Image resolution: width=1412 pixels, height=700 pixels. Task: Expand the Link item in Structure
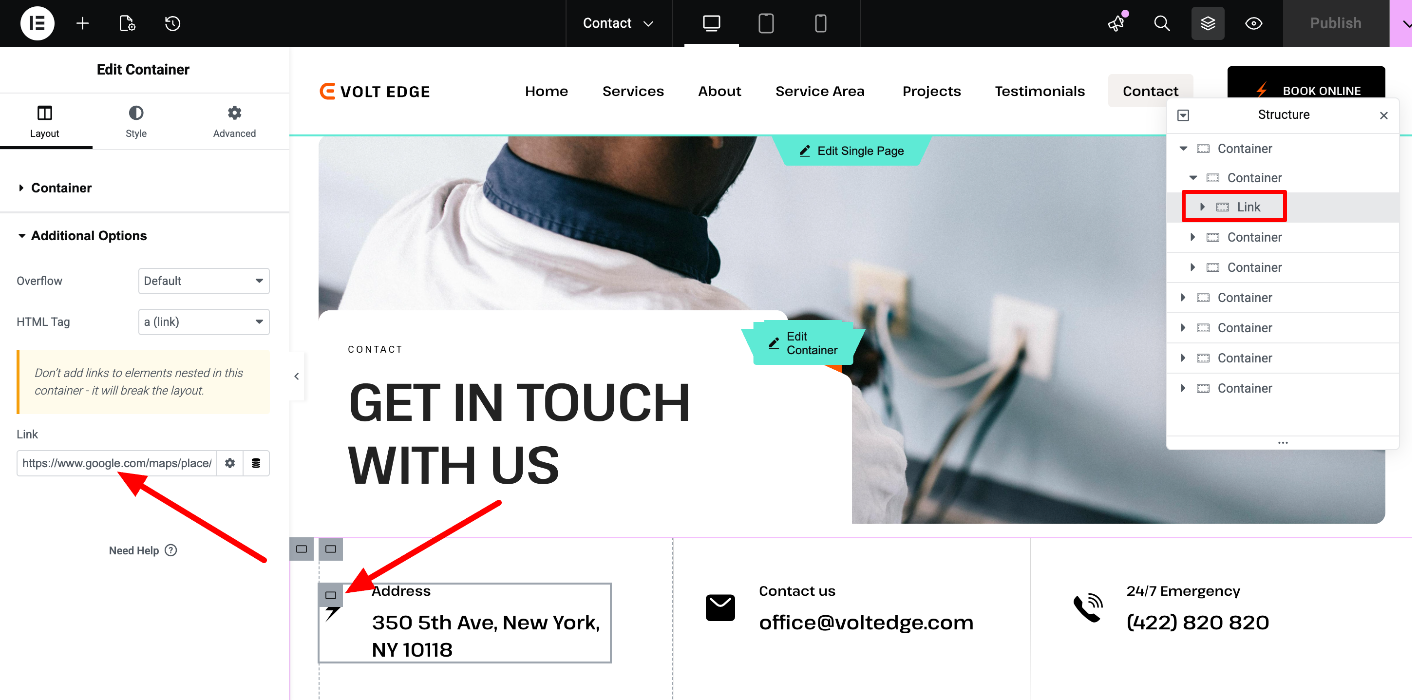coord(1203,207)
